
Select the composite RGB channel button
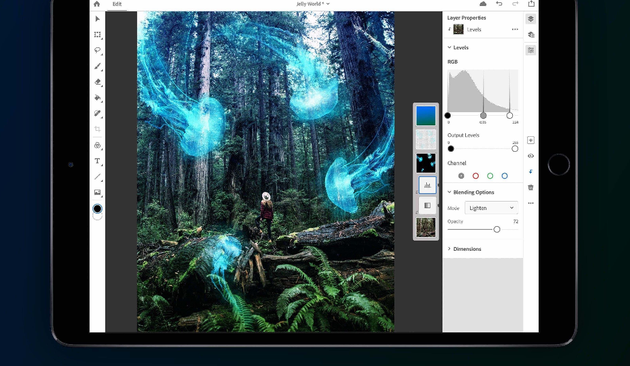[x=461, y=176]
